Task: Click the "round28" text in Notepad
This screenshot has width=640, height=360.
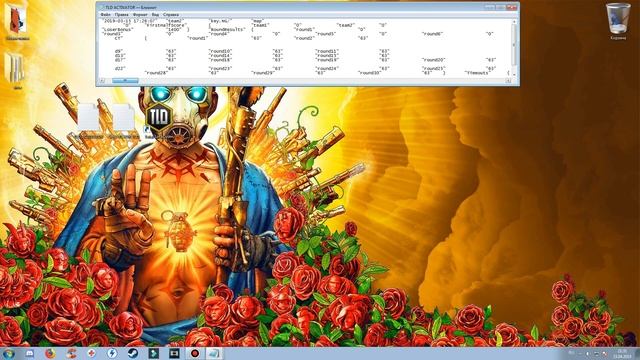Action: [157, 73]
